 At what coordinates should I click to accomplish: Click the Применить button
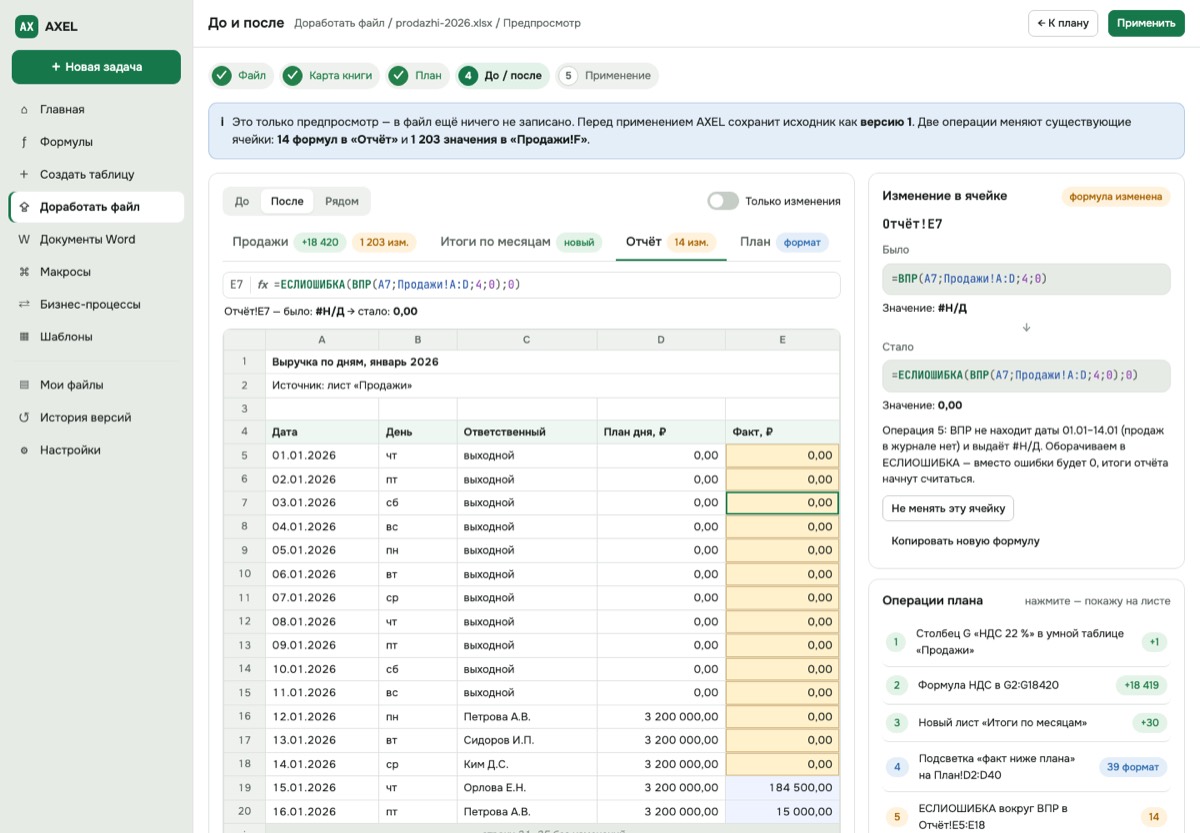(1146, 23)
